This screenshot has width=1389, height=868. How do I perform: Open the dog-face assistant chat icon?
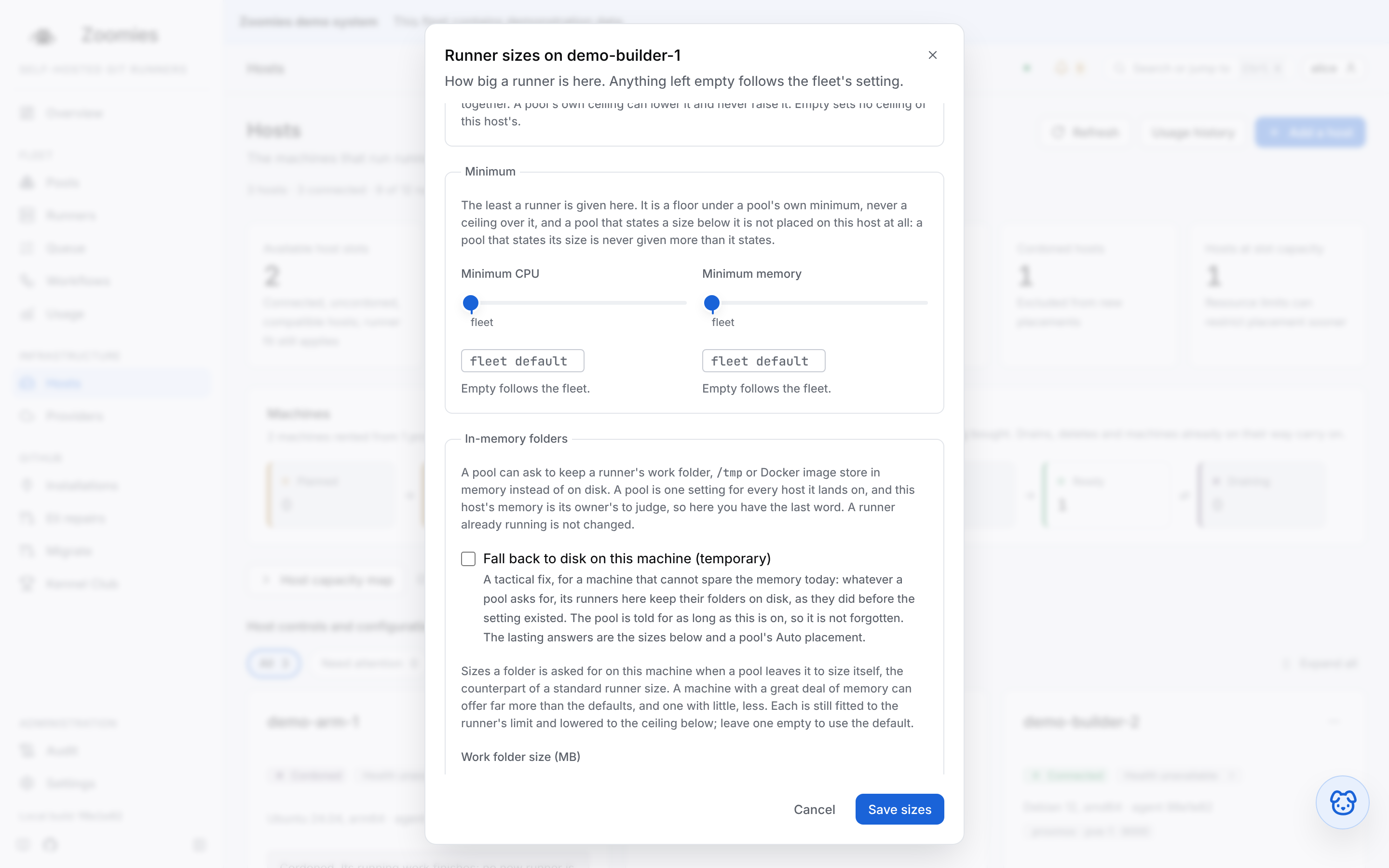tap(1343, 802)
